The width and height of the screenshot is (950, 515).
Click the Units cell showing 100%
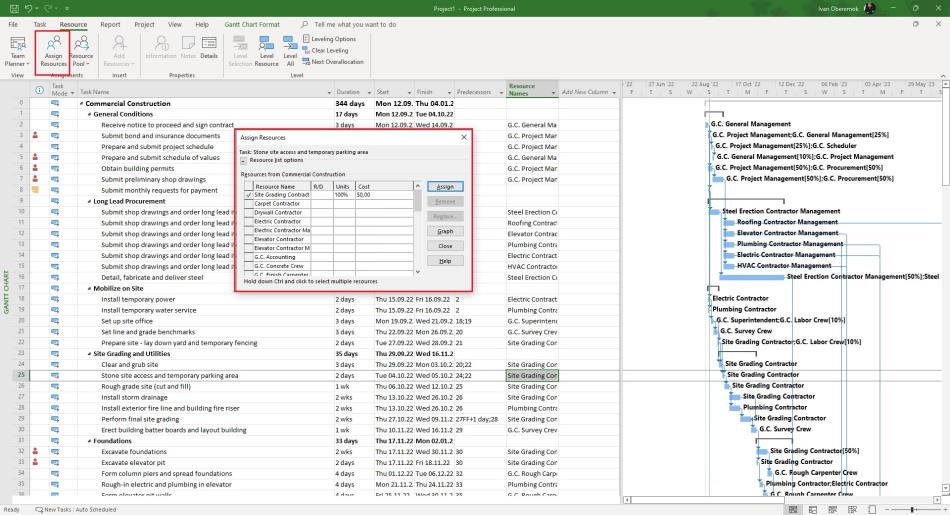pyautogui.click(x=344, y=195)
